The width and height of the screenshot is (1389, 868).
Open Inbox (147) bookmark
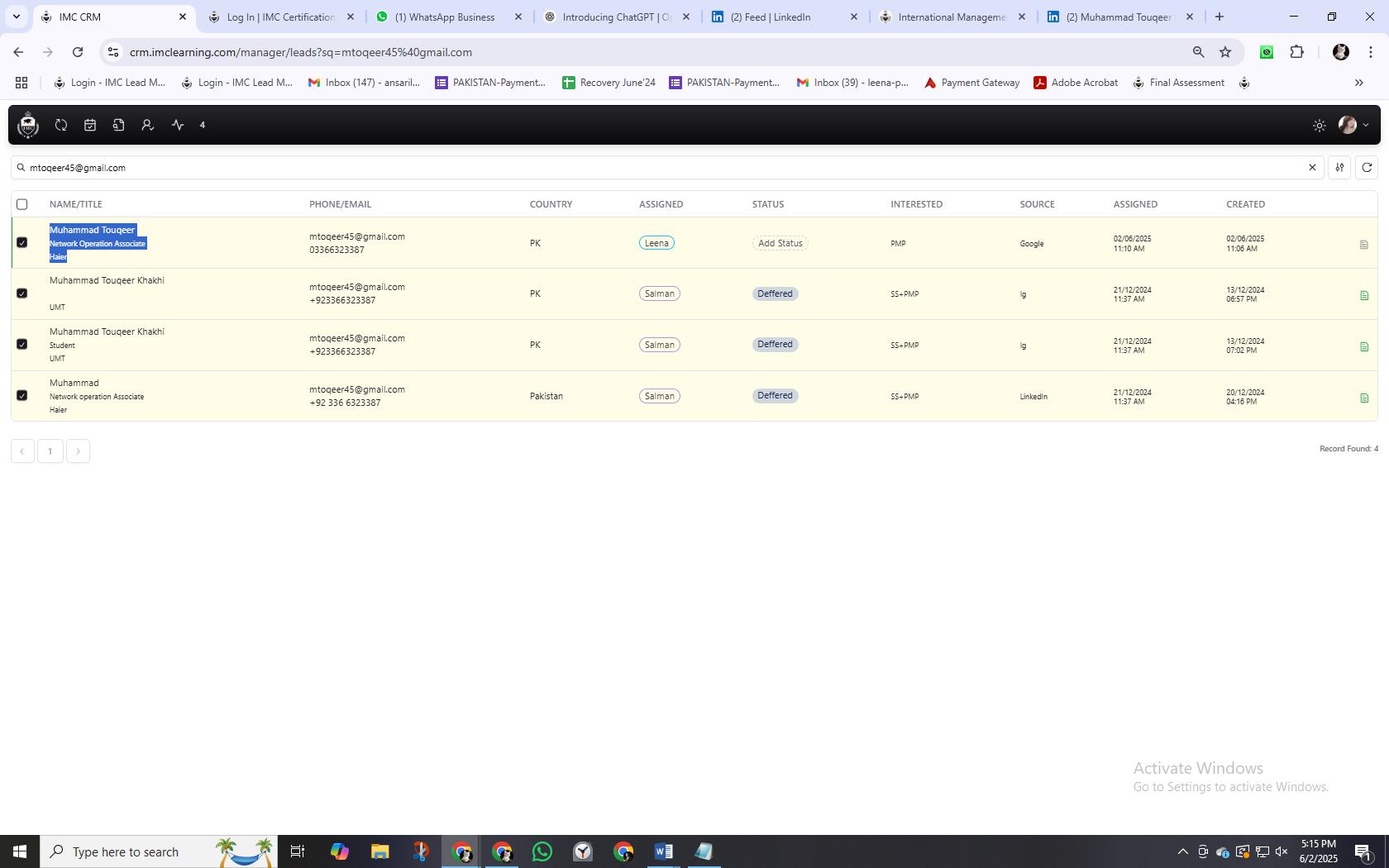(x=364, y=83)
